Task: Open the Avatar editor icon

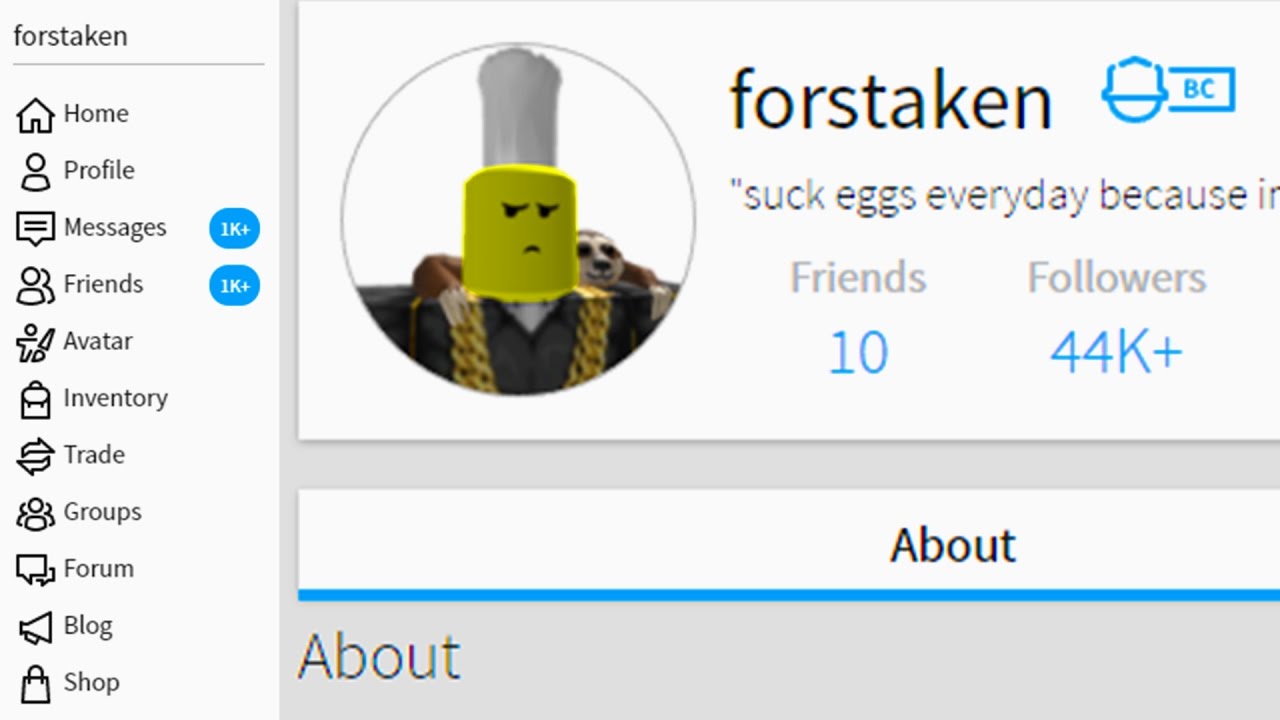Action: (x=35, y=342)
